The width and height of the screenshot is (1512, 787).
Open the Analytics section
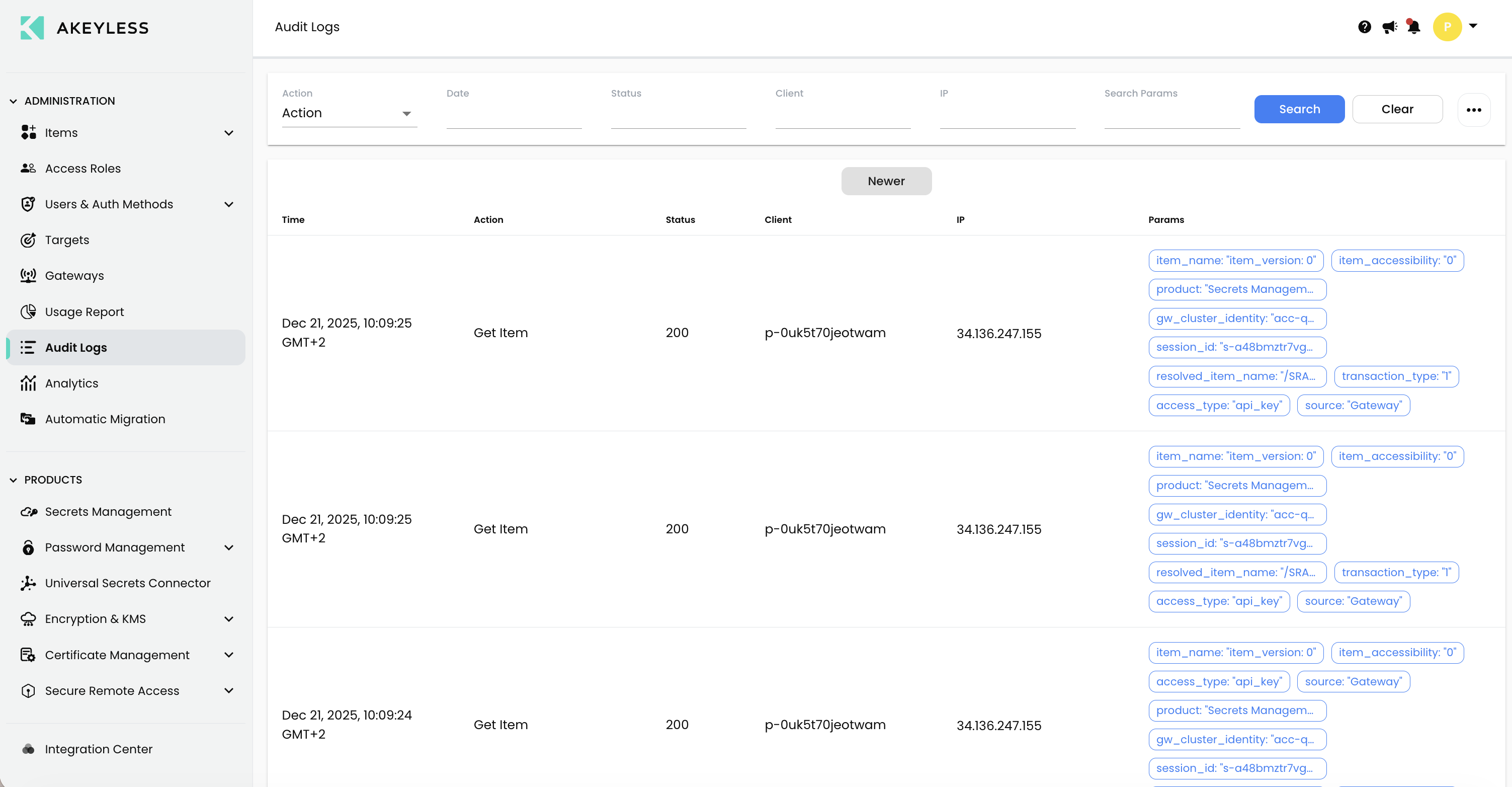pos(71,383)
